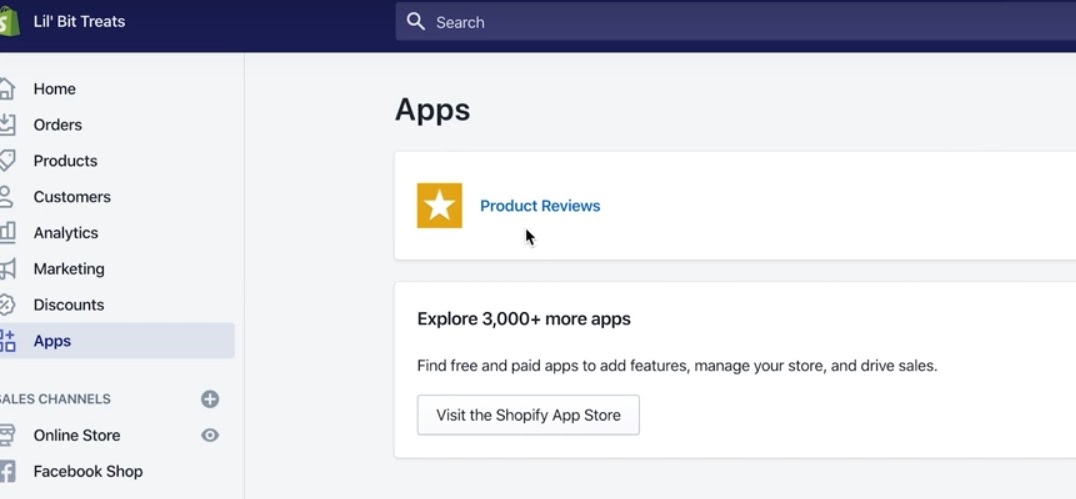Click the Online Store storefront icon
Screen dimensions: 1076x499
click(6, 435)
